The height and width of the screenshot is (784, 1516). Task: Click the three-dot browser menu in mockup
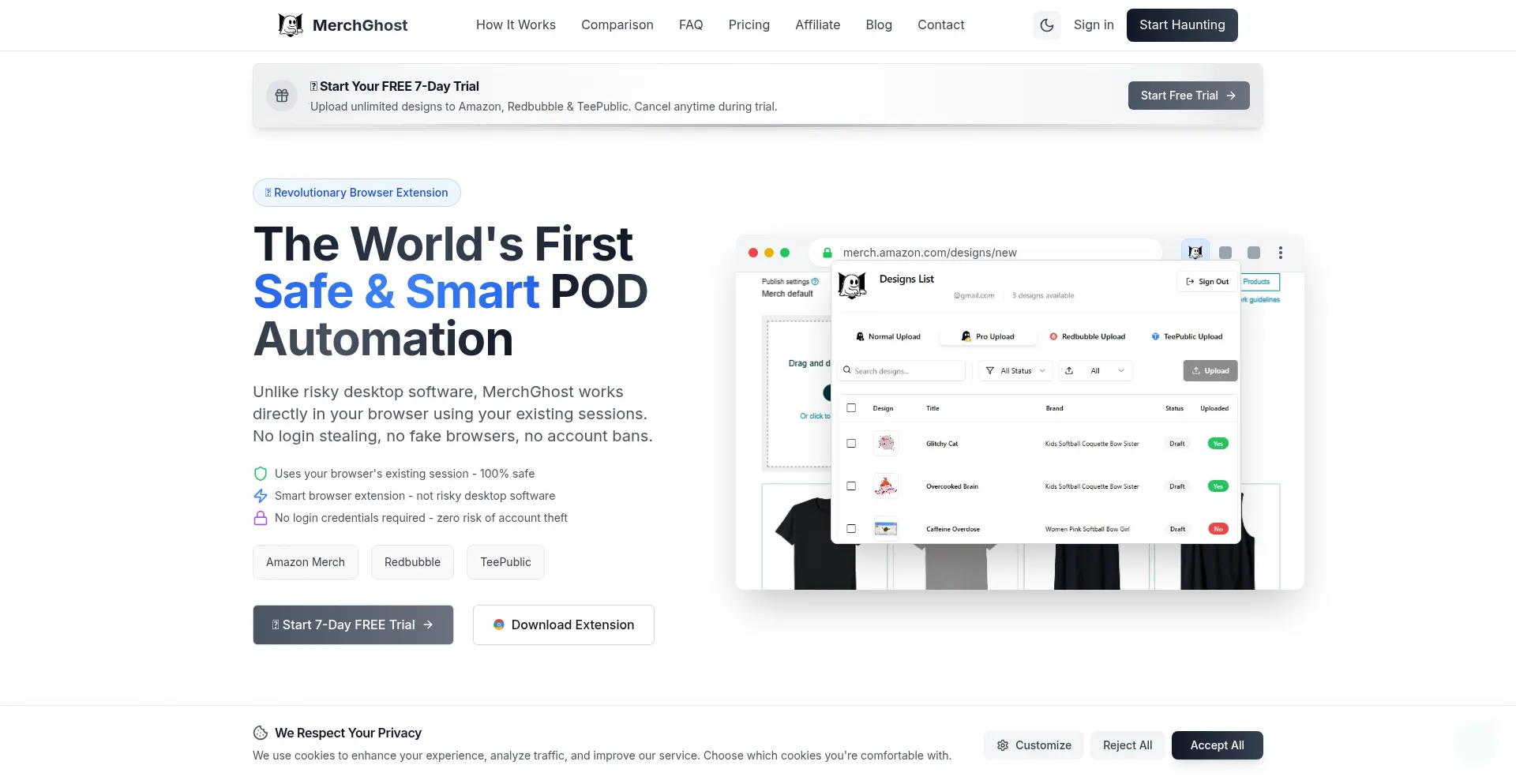(x=1281, y=253)
